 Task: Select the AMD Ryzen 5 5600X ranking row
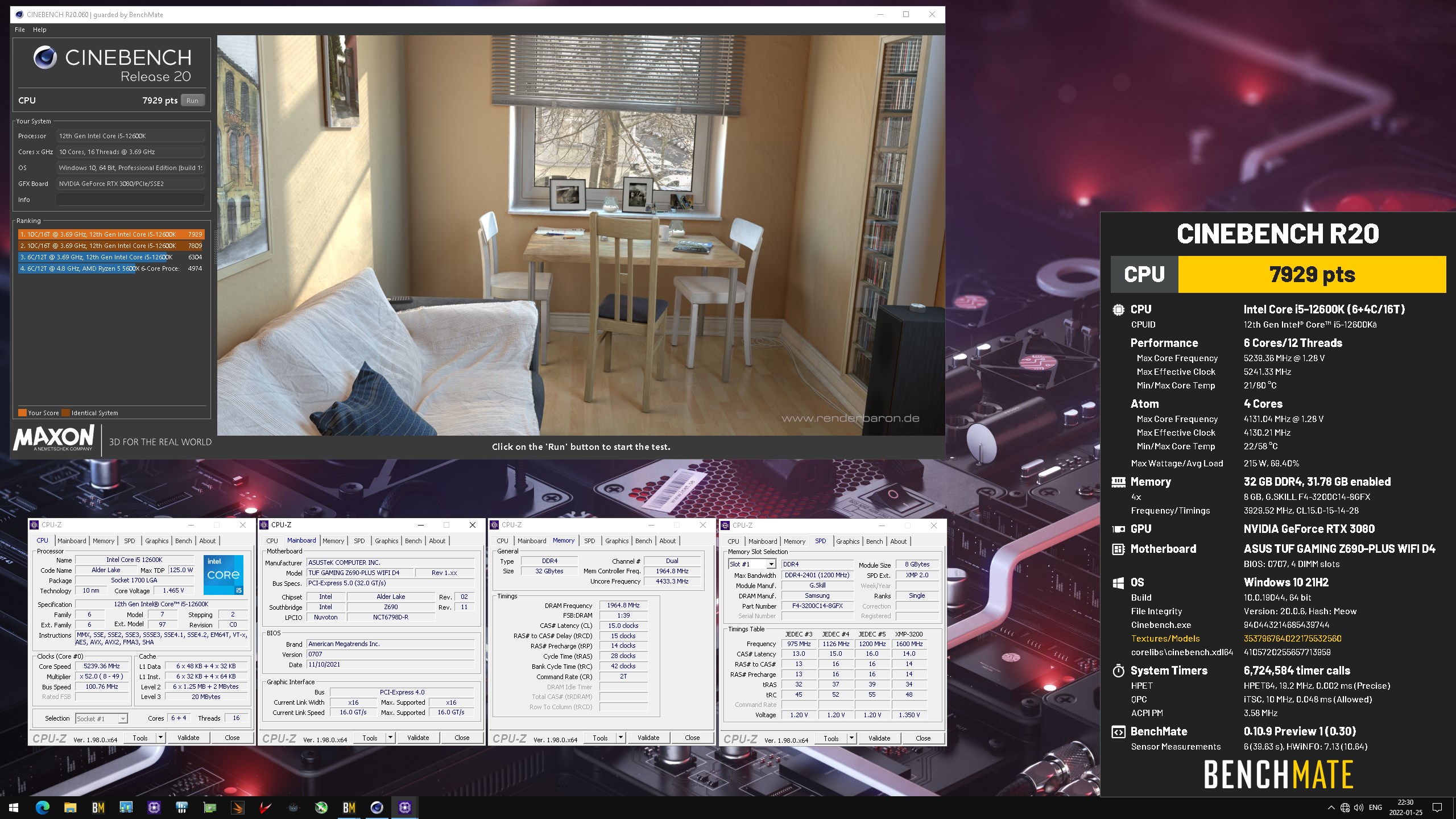point(110,268)
